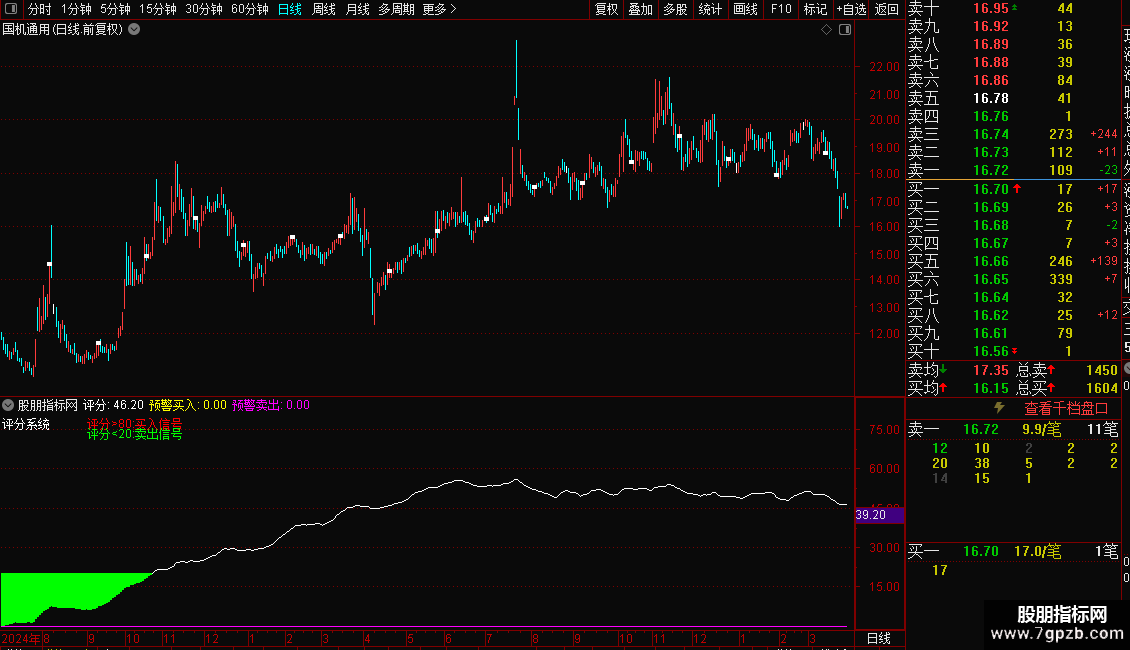
Task: Click the diamond icon above the chart
Action: coord(827,30)
